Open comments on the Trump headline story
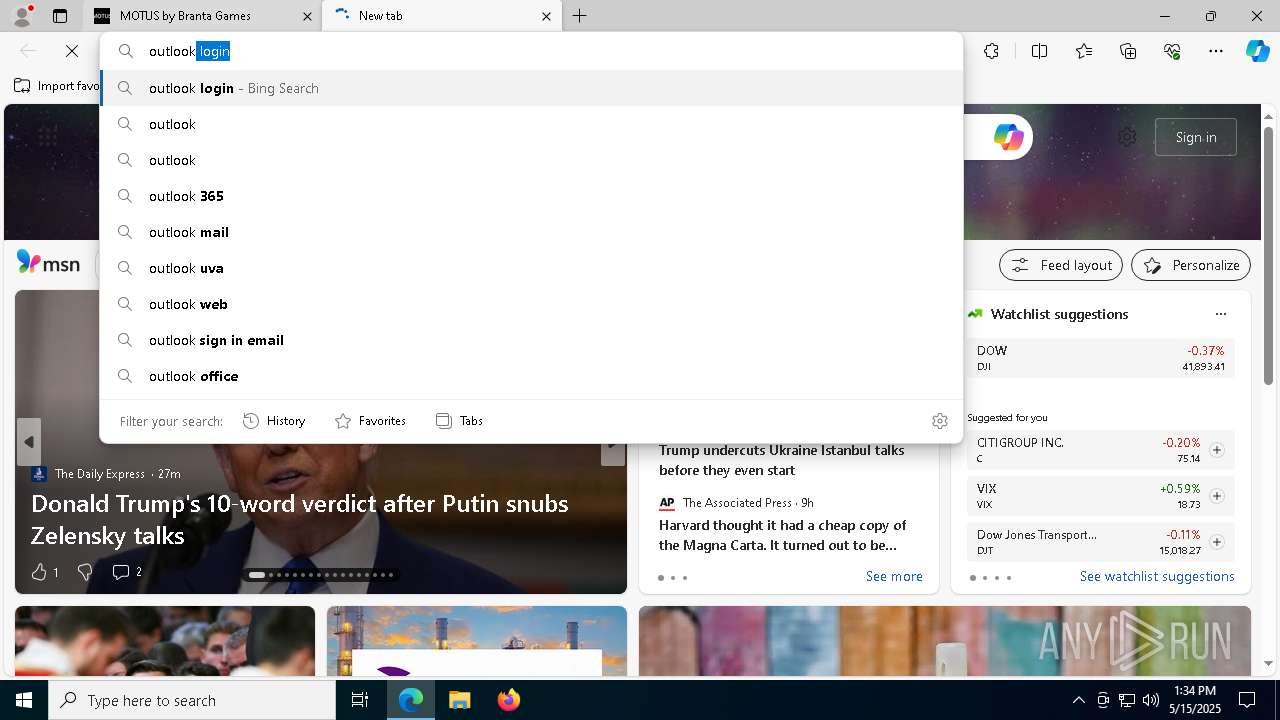1280x720 pixels. (127, 572)
